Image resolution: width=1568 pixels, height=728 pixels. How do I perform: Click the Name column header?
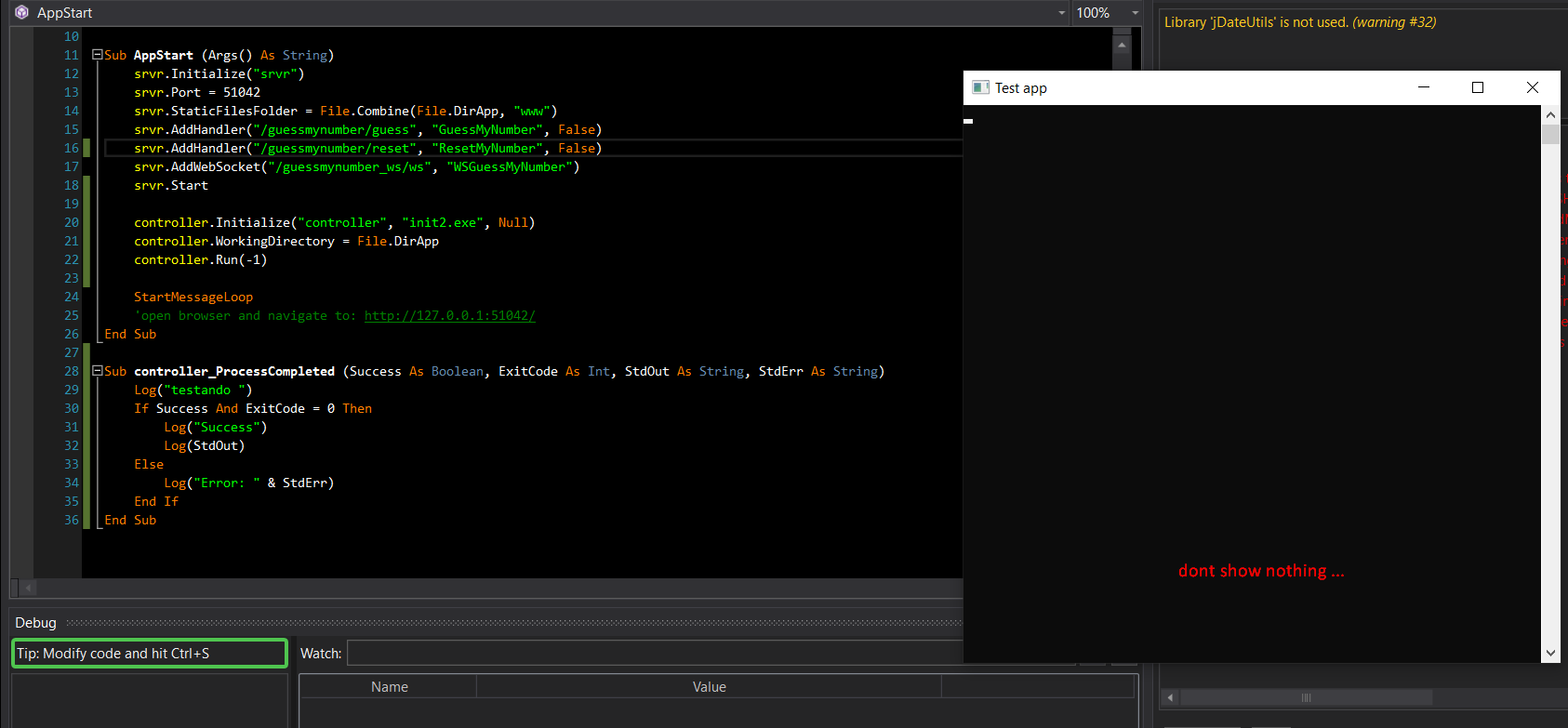[389, 687]
